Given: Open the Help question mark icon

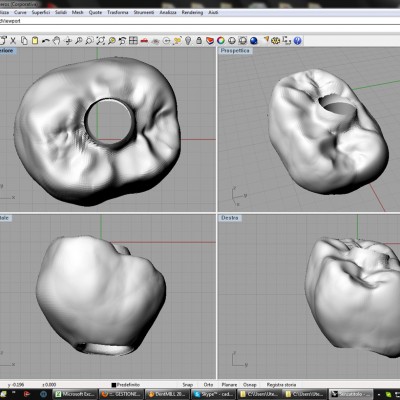Looking at the screenshot, I should click(x=297, y=41).
